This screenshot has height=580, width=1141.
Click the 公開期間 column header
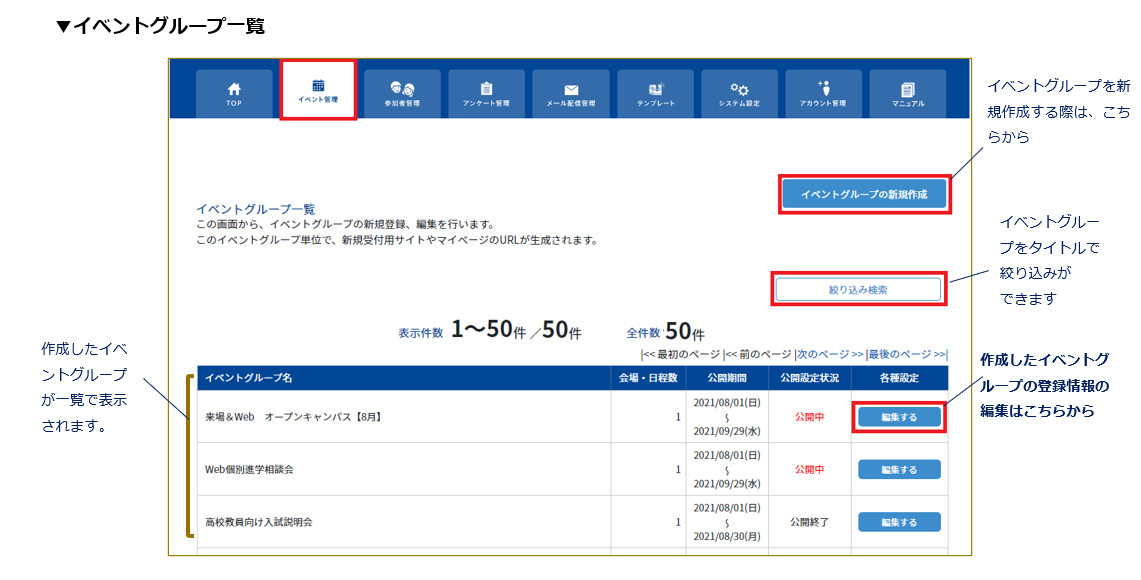pyautogui.click(x=726, y=378)
